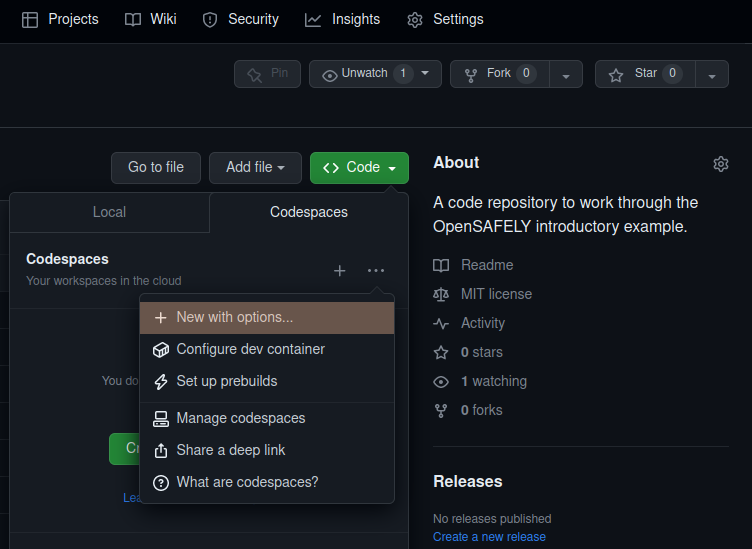Click the share deep link icon
752x549 pixels.
coord(161,450)
